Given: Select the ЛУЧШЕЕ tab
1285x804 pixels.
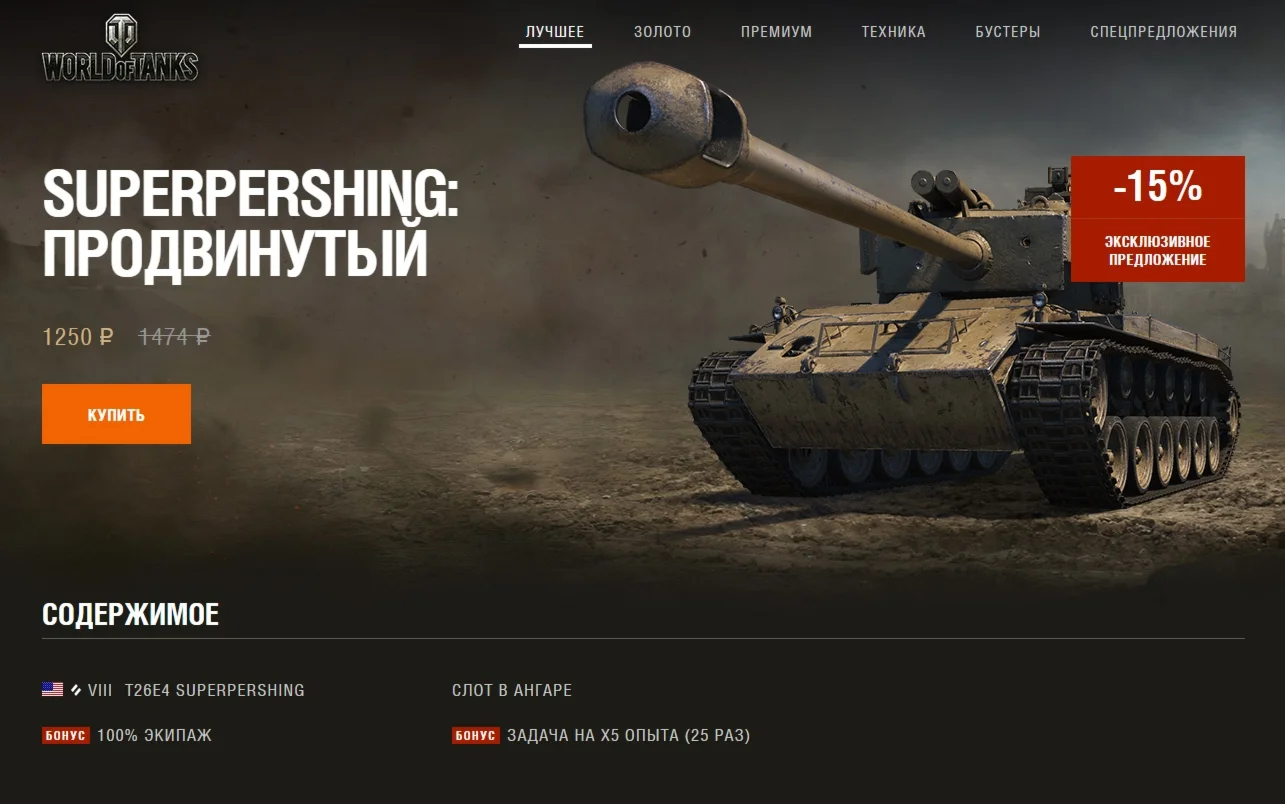Looking at the screenshot, I should 555,32.
